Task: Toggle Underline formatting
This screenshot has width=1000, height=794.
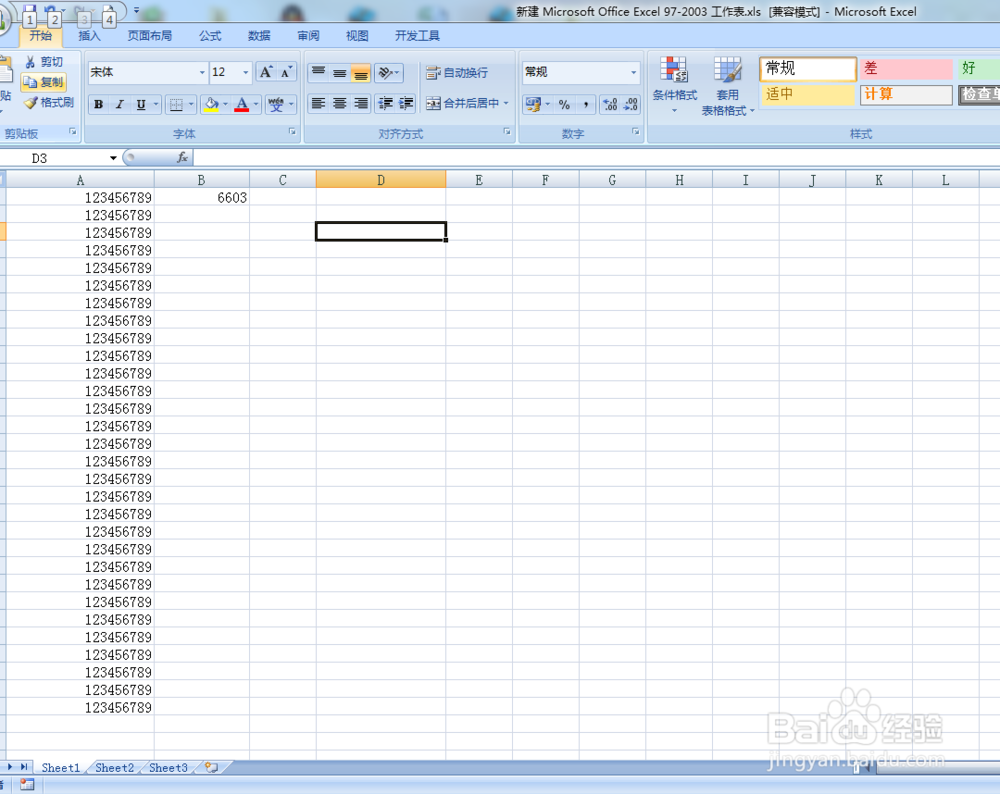Action: click(140, 105)
